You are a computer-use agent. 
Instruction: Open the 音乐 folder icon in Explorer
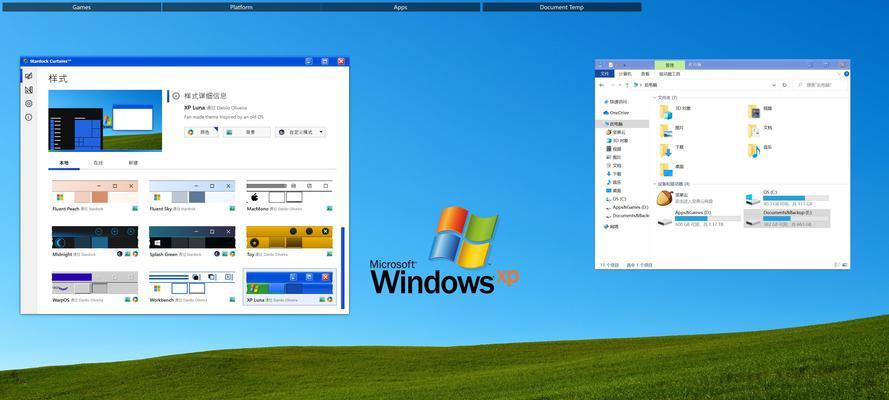pos(753,150)
